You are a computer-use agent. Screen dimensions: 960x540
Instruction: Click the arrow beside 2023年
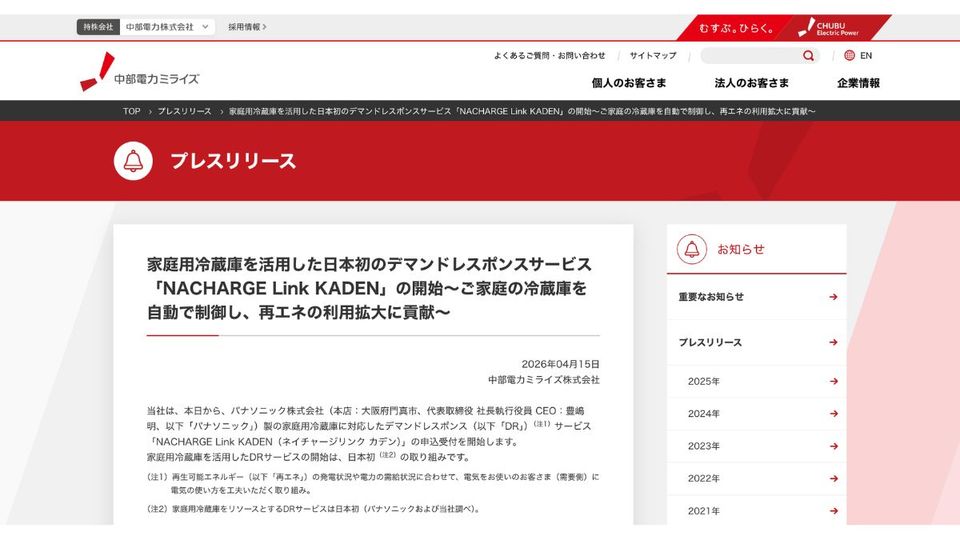(833, 446)
